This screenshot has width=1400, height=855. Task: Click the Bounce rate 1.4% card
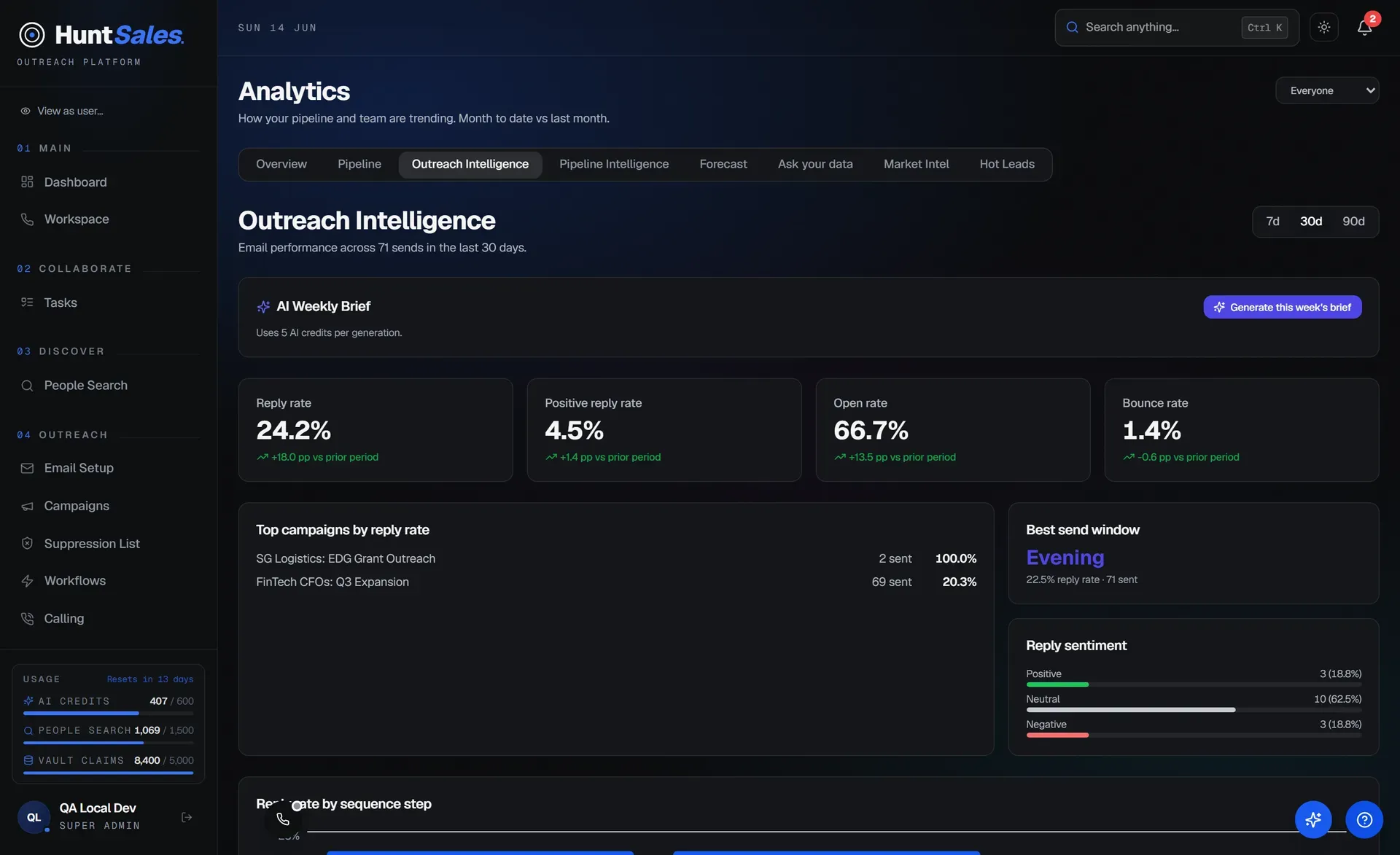[x=1242, y=430]
